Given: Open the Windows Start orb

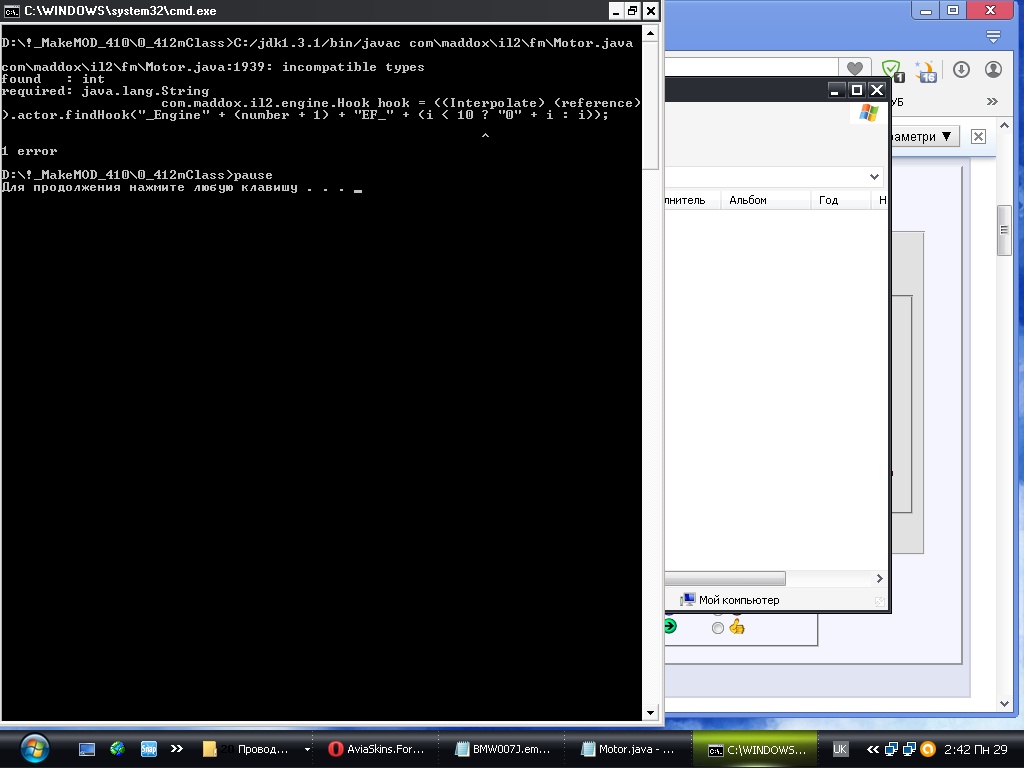Looking at the screenshot, I should 35,748.
